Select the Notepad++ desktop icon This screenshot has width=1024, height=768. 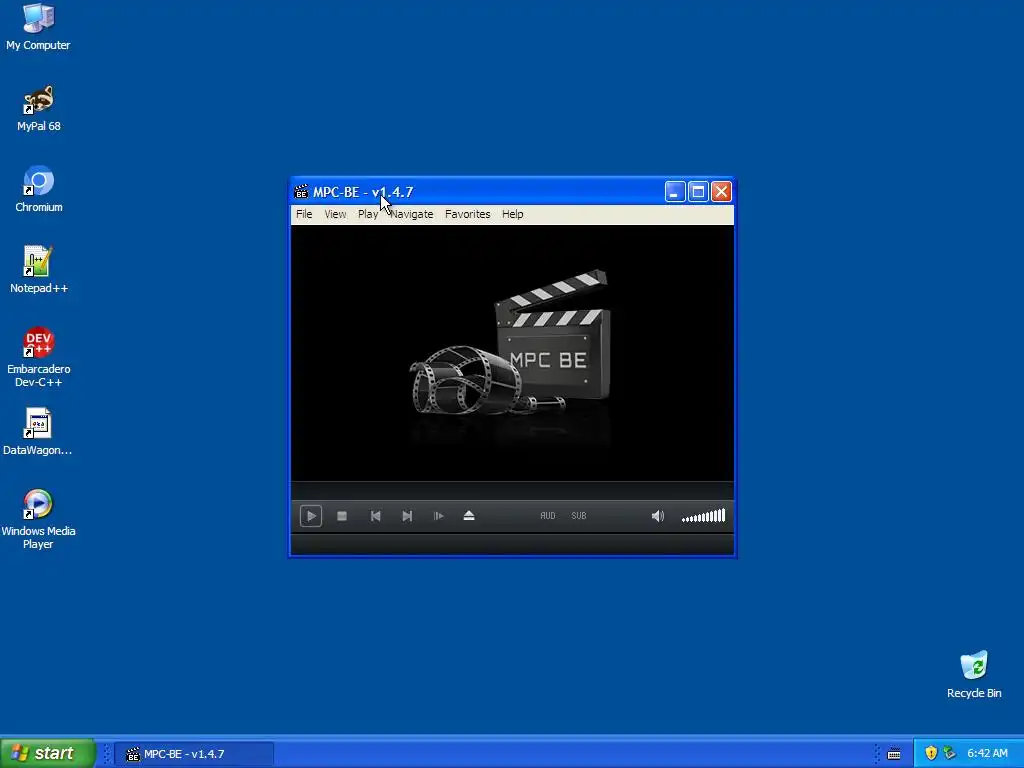coord(39,270)
